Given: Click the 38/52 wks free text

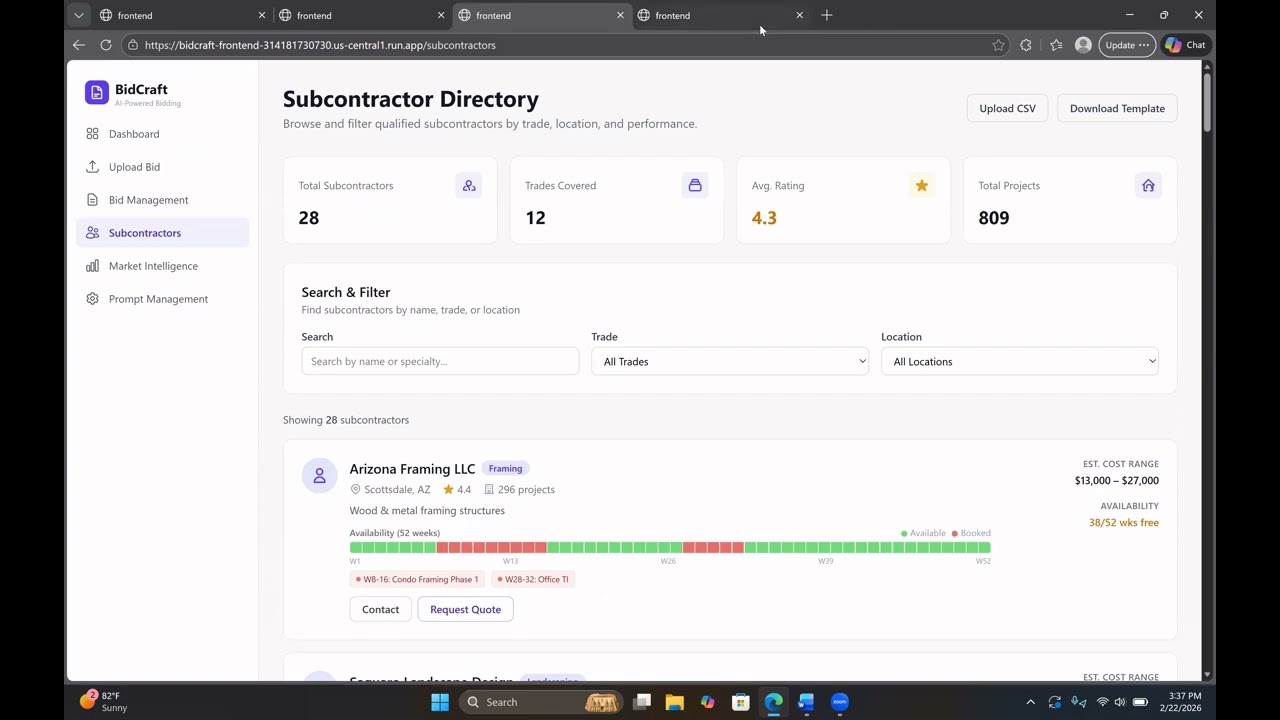Looking at the screenshot, I should pos(1124,522).
